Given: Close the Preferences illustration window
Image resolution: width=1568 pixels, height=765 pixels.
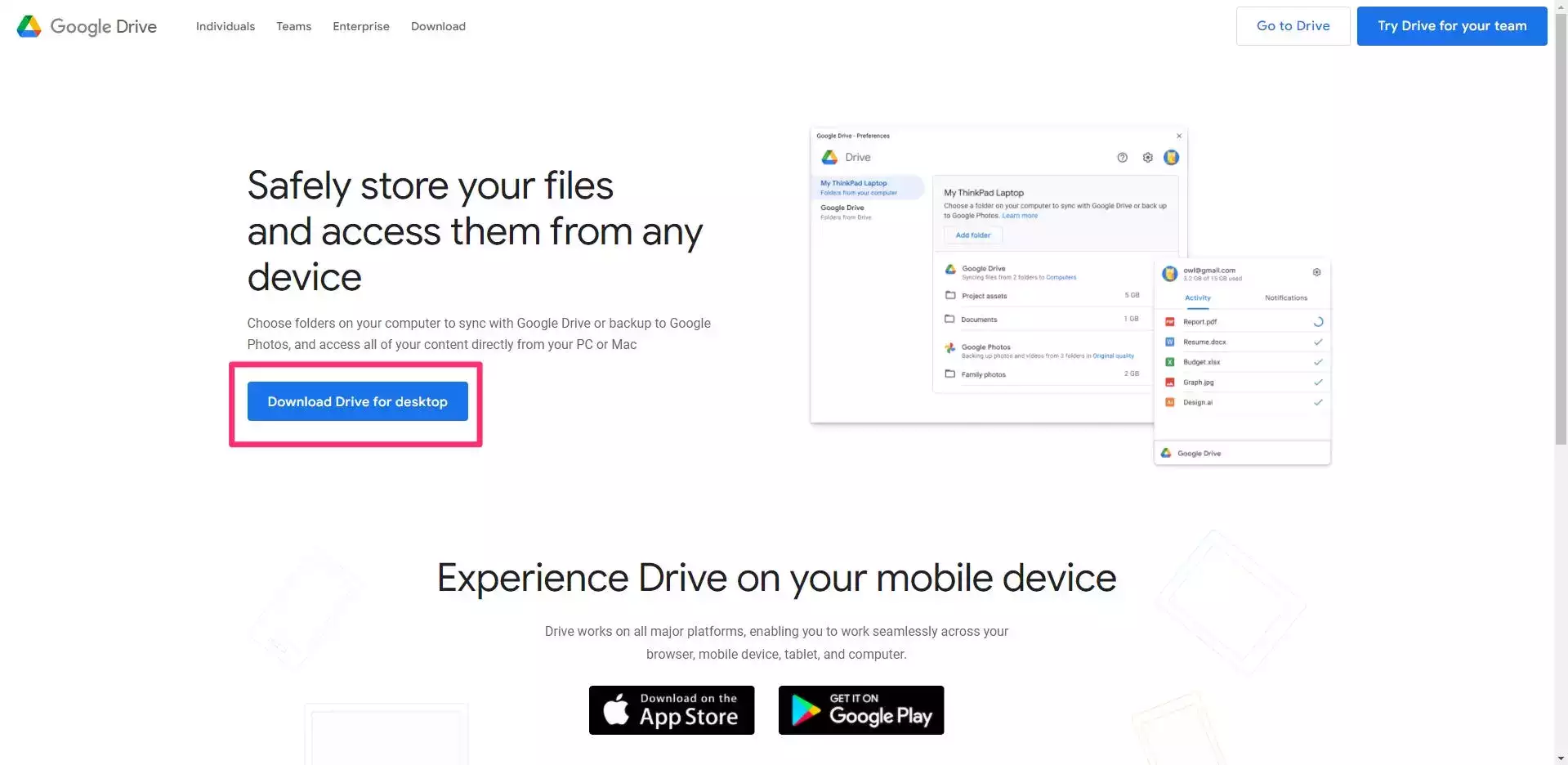Looking at the screenshot, I should 1178,136.
